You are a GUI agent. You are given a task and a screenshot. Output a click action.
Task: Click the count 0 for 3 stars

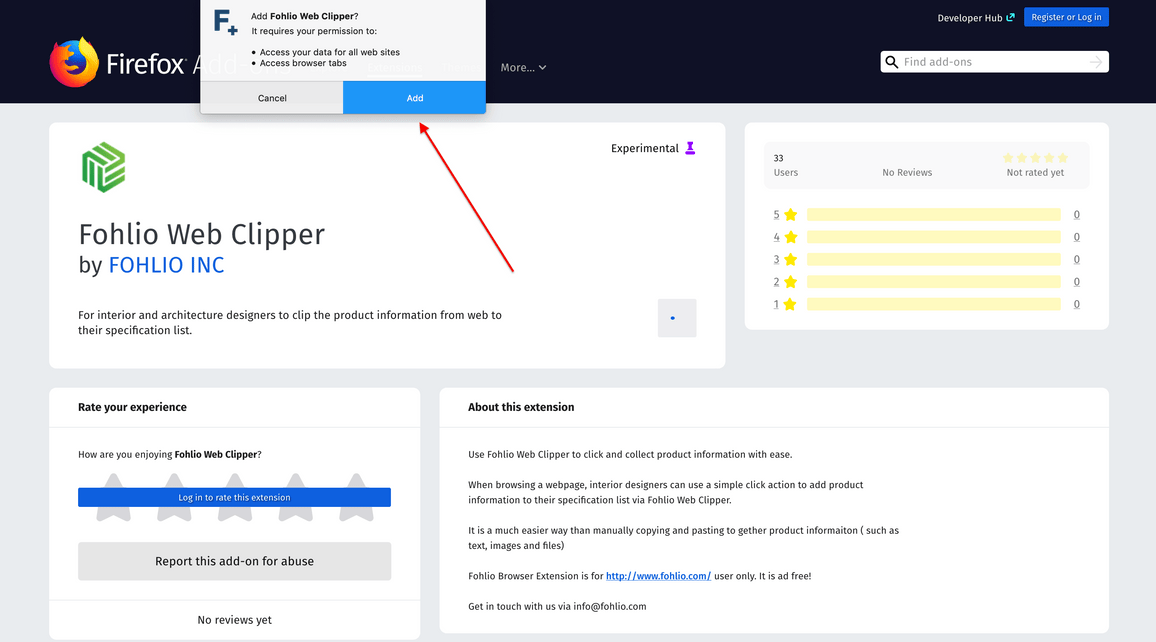coord(1076,259)
